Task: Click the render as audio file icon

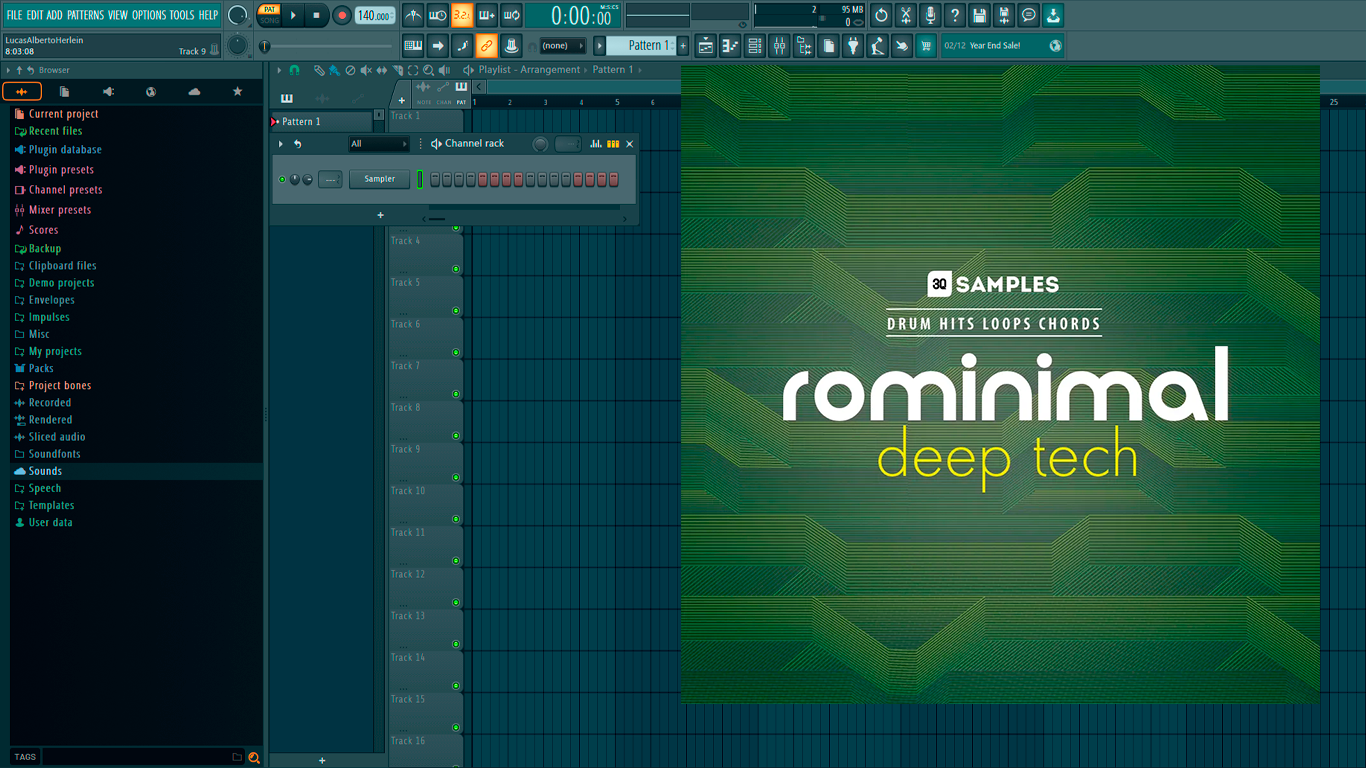Action: [x=1003, y=15]
